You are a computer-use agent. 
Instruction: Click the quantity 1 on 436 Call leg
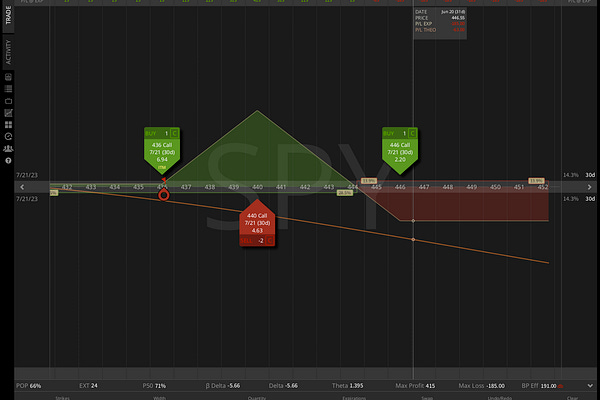point(166,133)
